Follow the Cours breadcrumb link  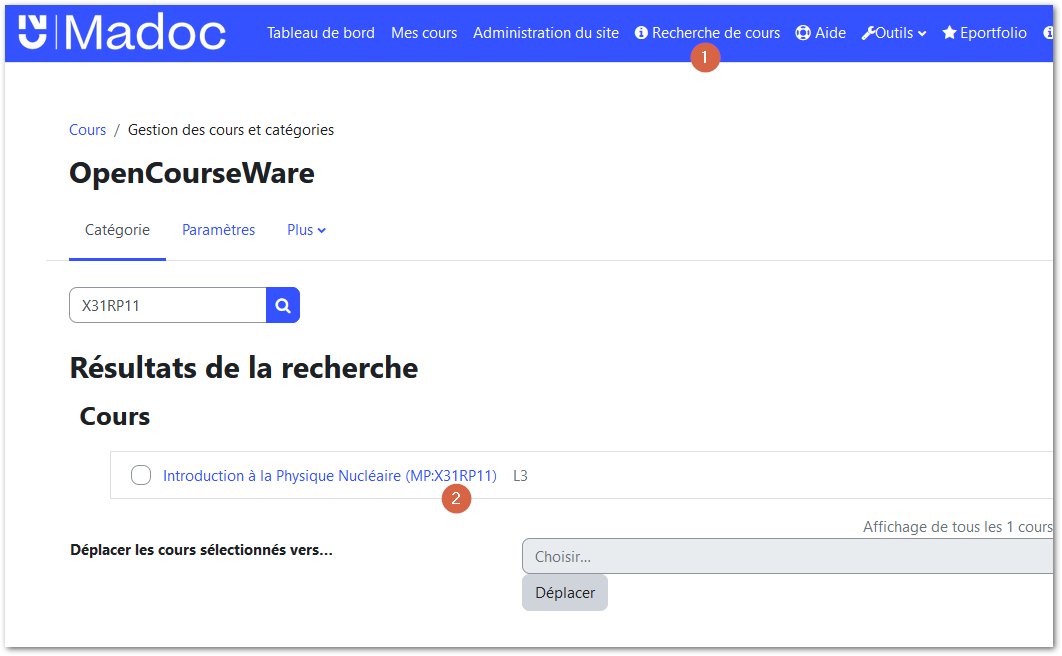(87, 129)
